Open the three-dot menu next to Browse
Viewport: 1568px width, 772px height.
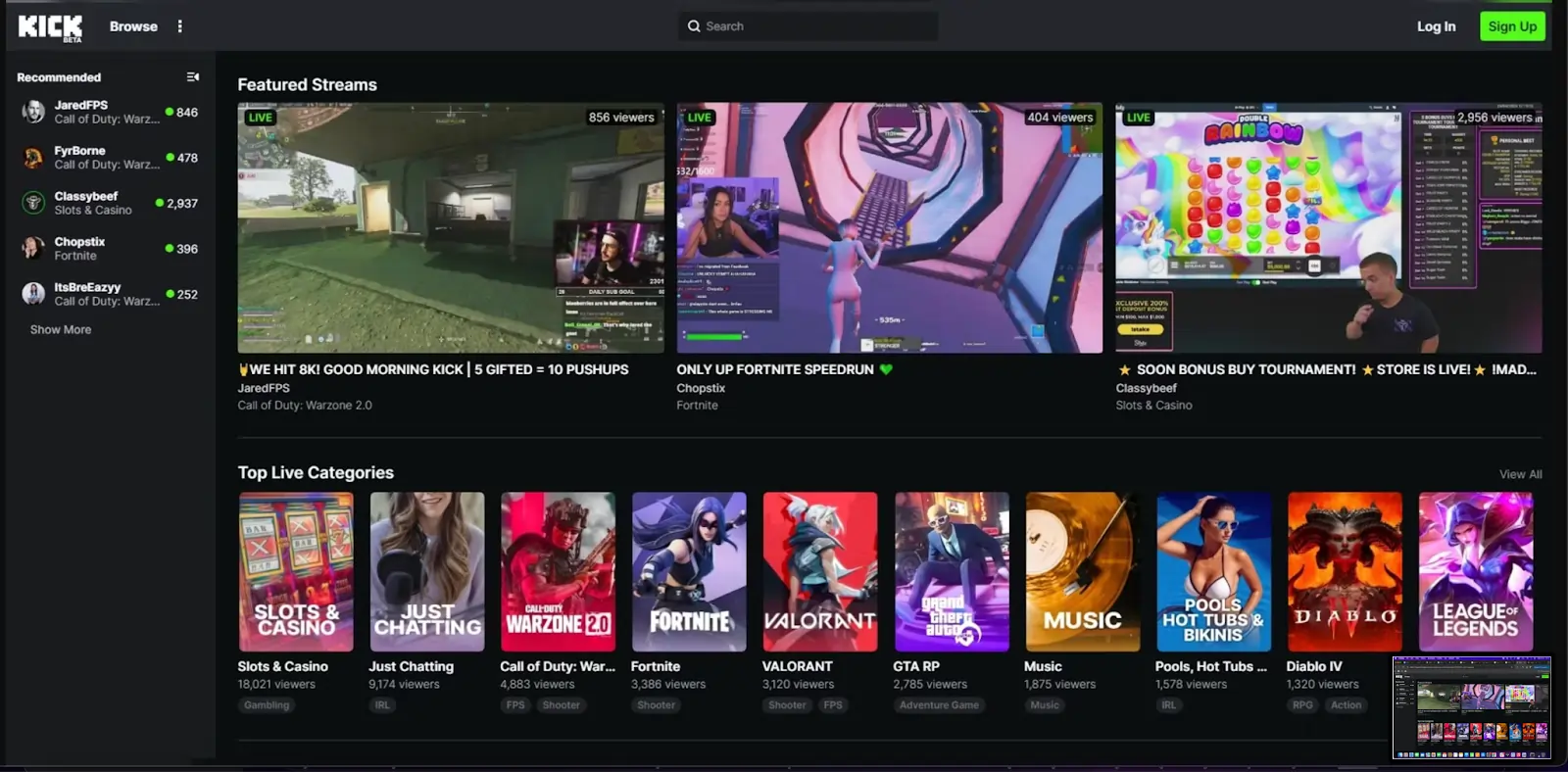pos(179,26)
